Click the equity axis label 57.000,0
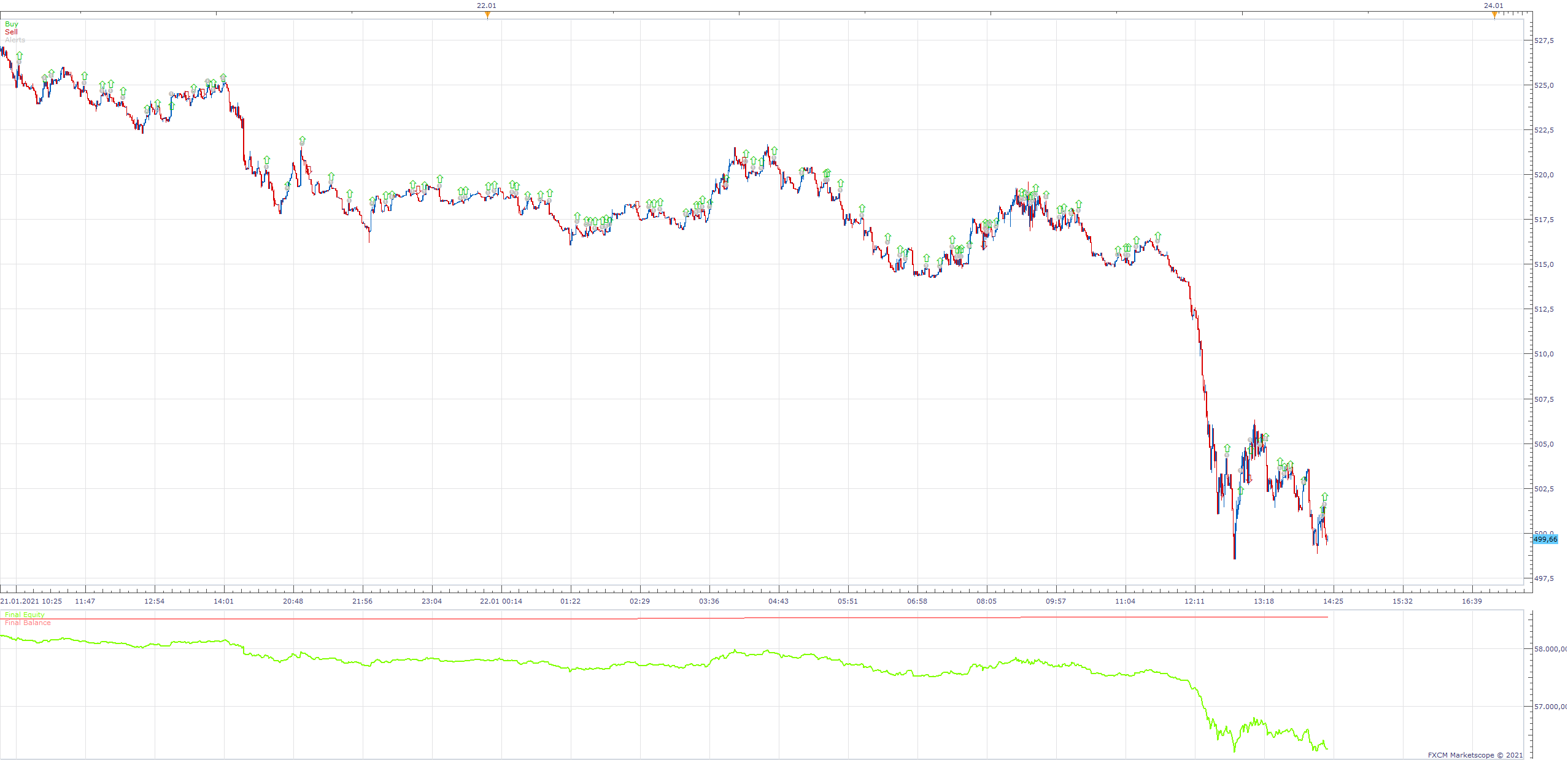The width and height of the screenshot is (1568, 760). [1550, 707]
